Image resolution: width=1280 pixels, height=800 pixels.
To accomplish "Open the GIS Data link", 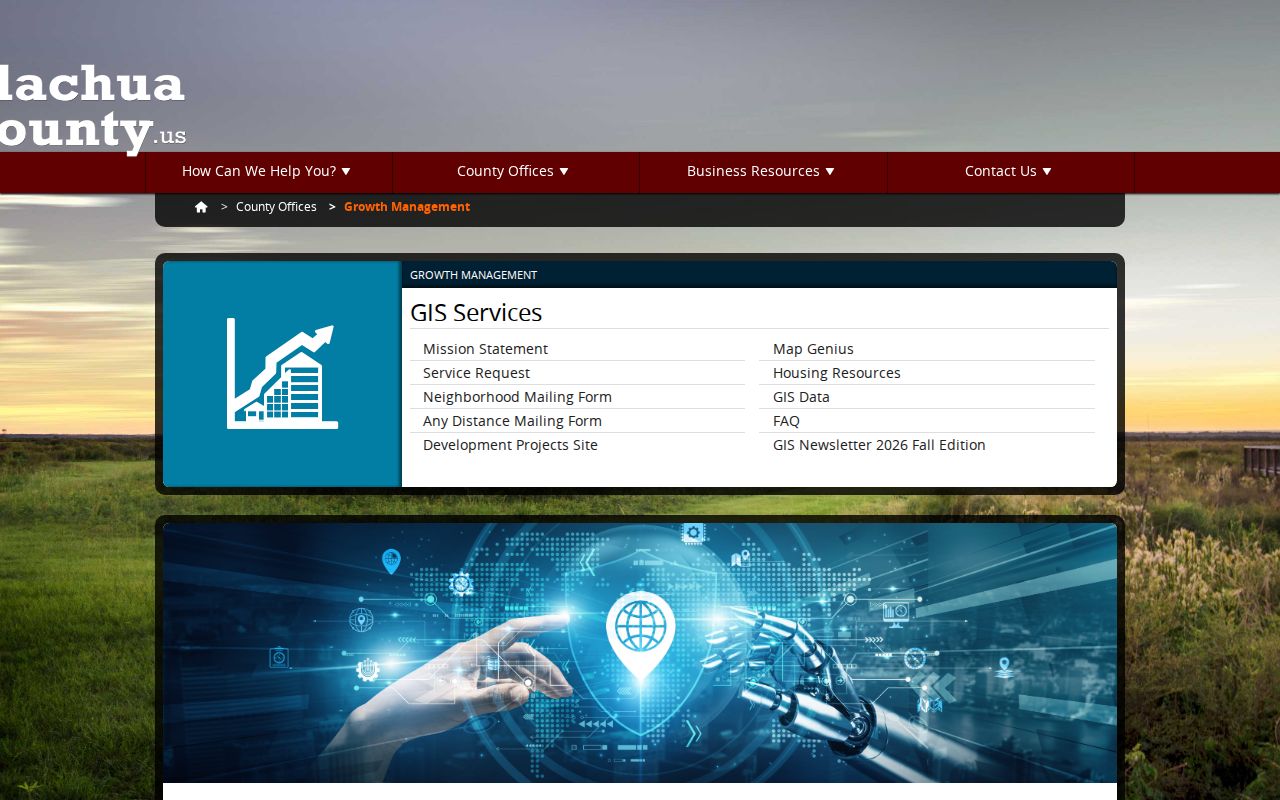I will click(x=801, y=397).
